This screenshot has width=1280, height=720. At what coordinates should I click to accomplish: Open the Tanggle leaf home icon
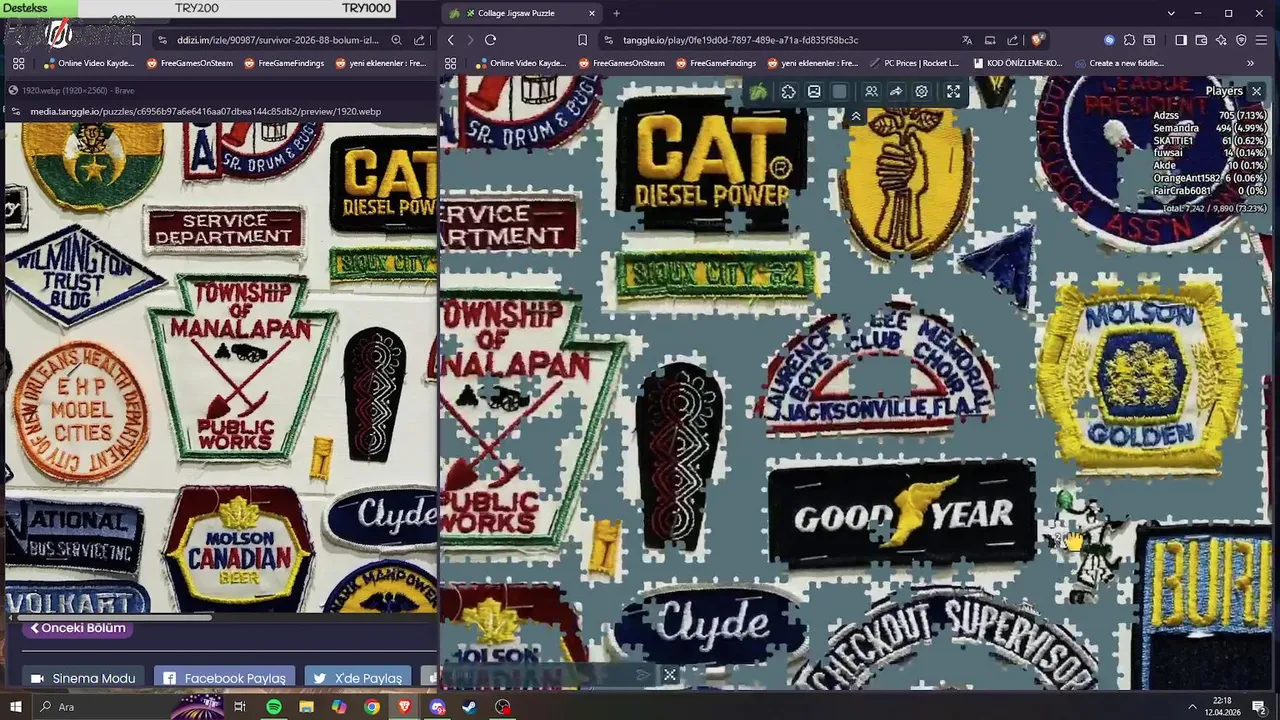pos(759,91)
